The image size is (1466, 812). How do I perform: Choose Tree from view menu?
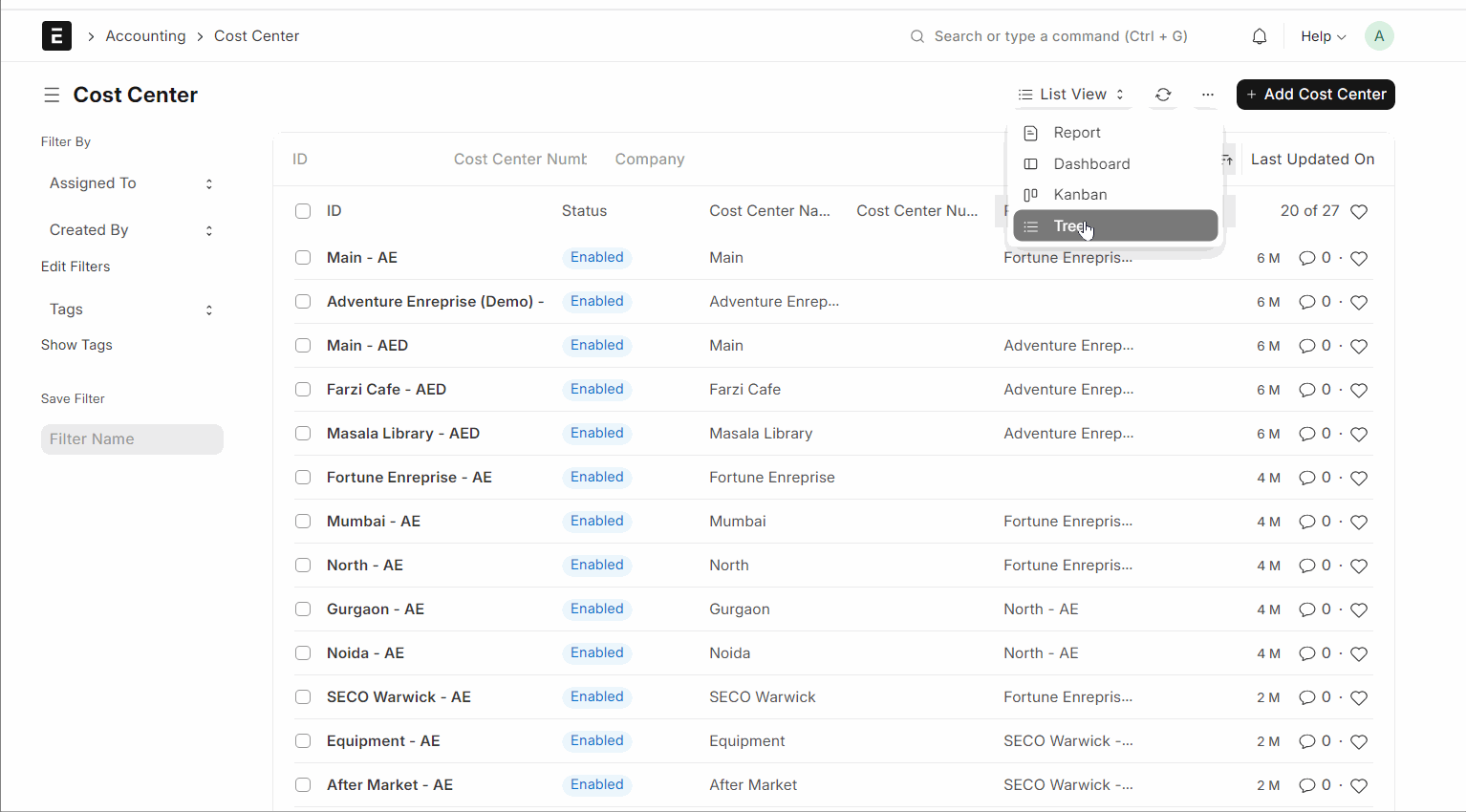[1114, 226]
